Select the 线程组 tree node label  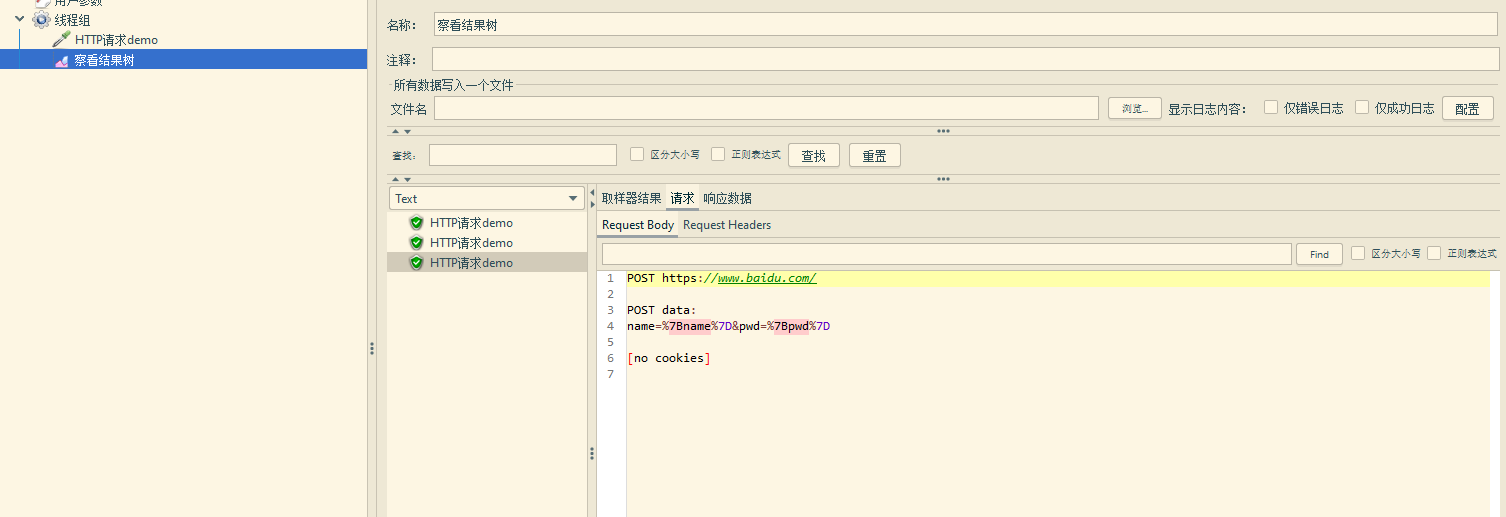[73, 20]
